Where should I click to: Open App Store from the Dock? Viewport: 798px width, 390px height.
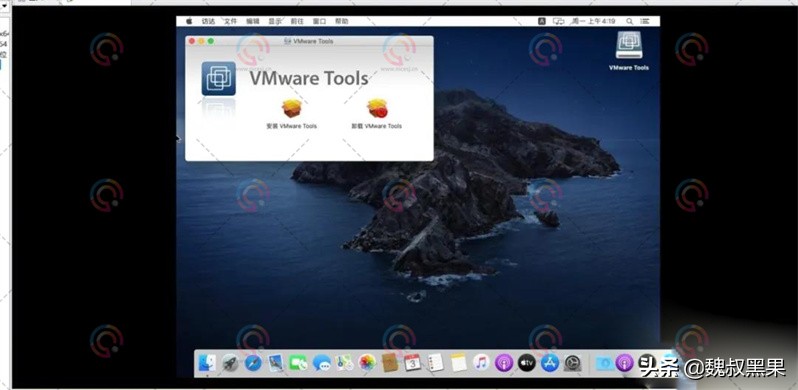[x=550, y=363]
